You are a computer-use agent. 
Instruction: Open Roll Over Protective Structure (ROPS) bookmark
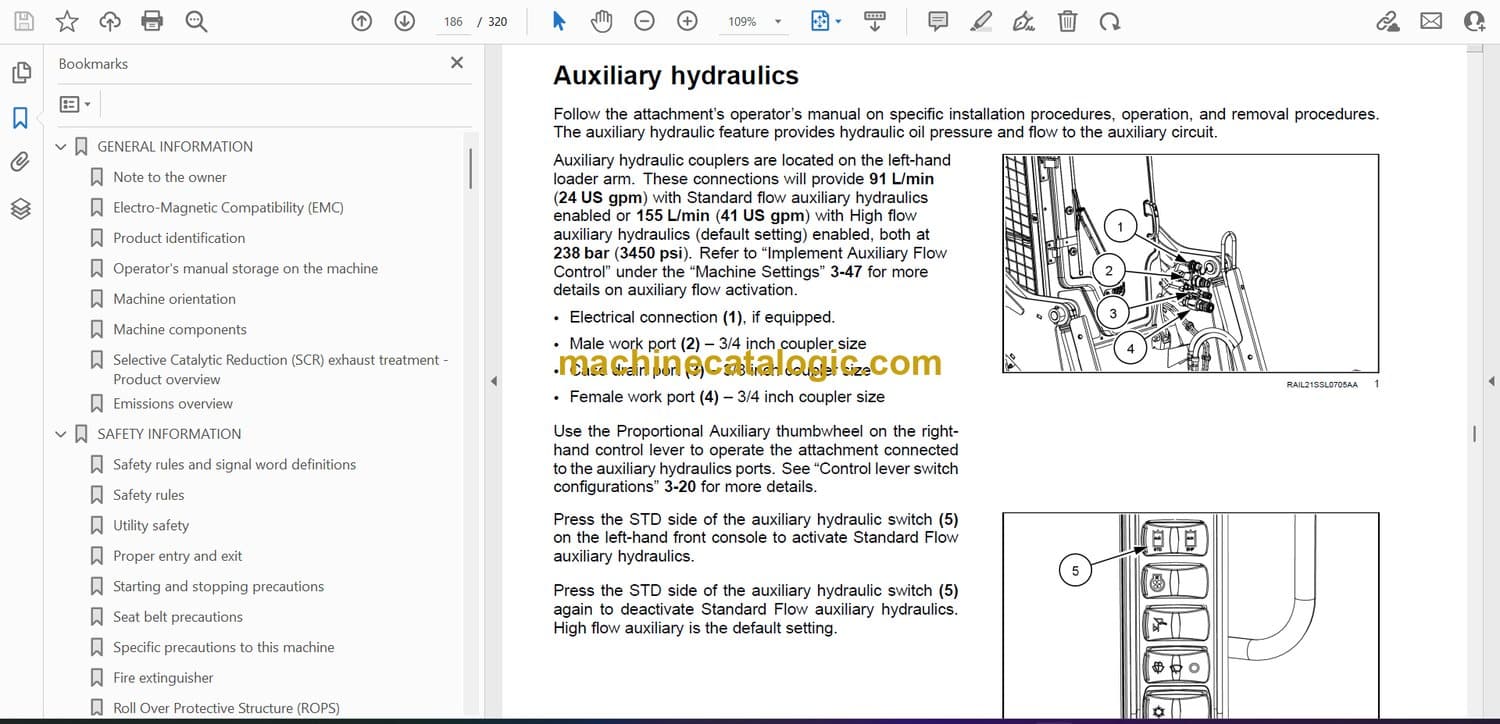(x=226, y=708)
